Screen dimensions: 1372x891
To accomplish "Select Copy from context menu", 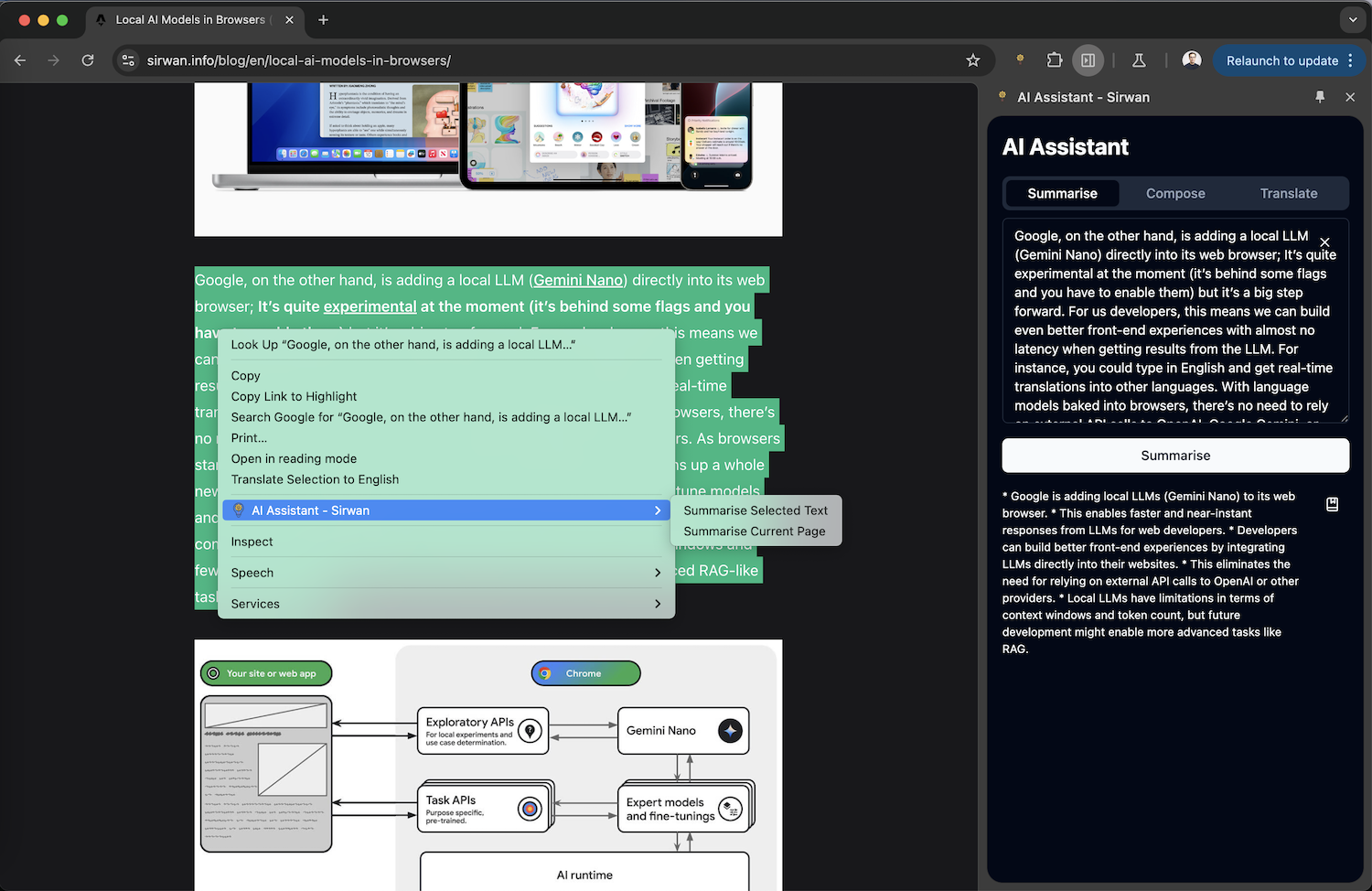I will point(446,376).
